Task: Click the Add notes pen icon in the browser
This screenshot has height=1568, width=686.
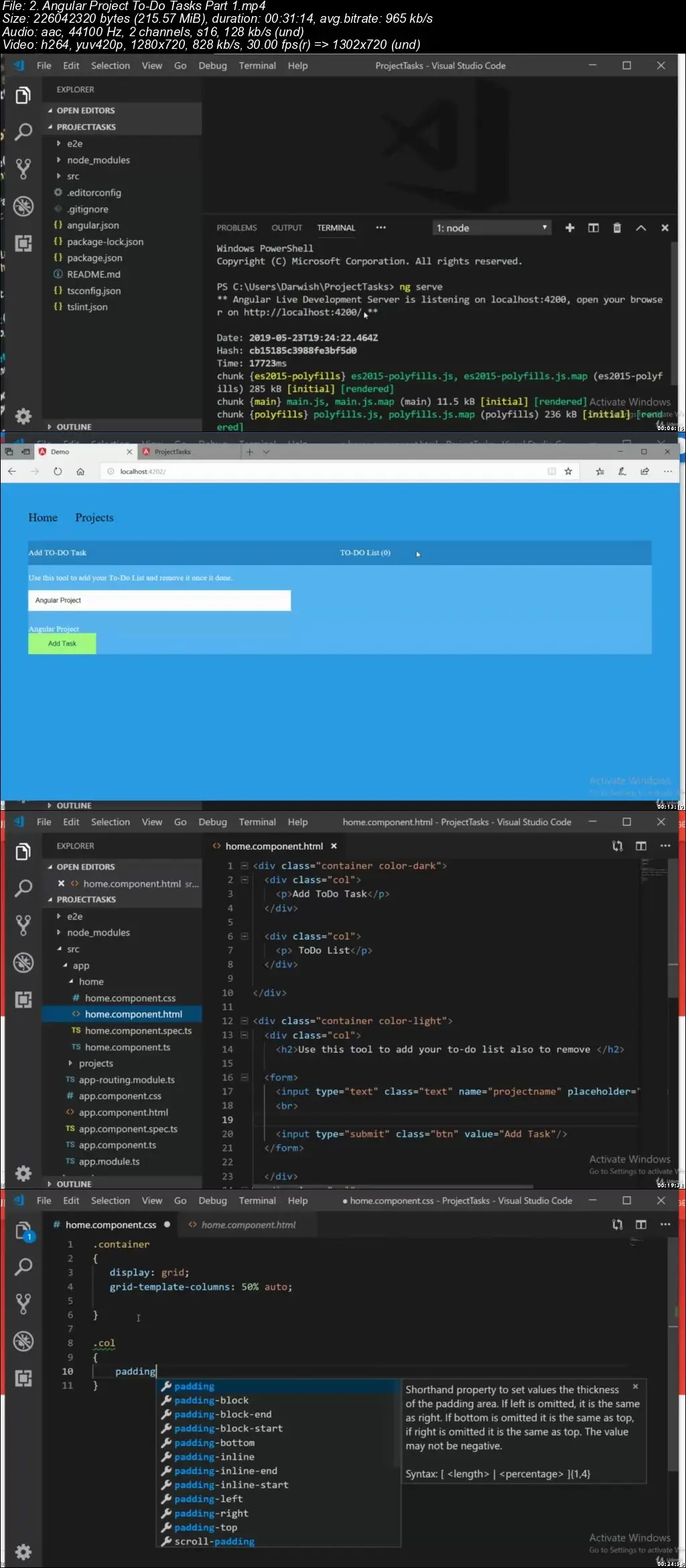Action: coord(622,472)
